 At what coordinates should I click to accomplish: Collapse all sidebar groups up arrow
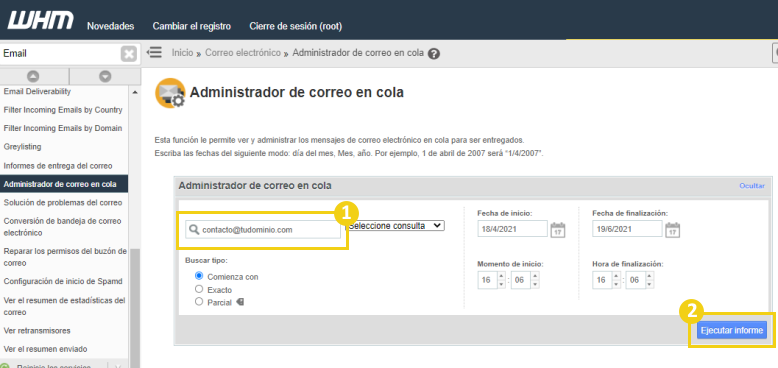tap(33, 76)
